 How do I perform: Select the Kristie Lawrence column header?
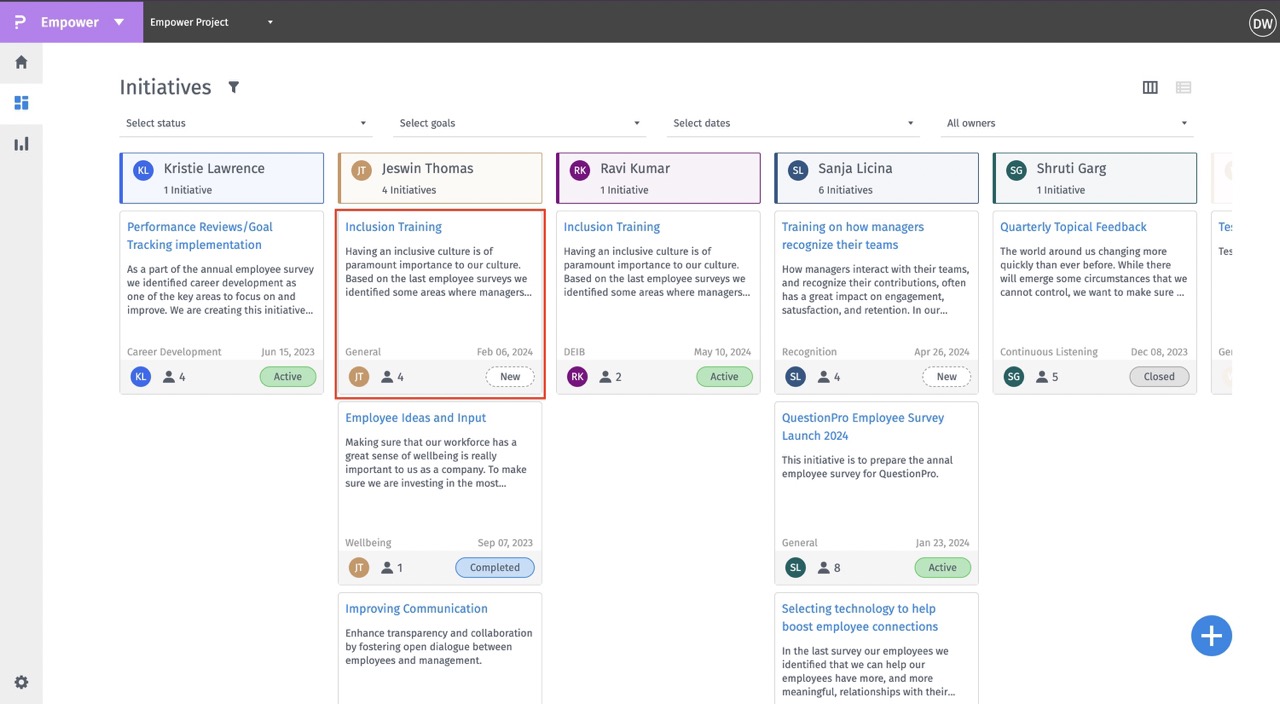coord(222,178)
